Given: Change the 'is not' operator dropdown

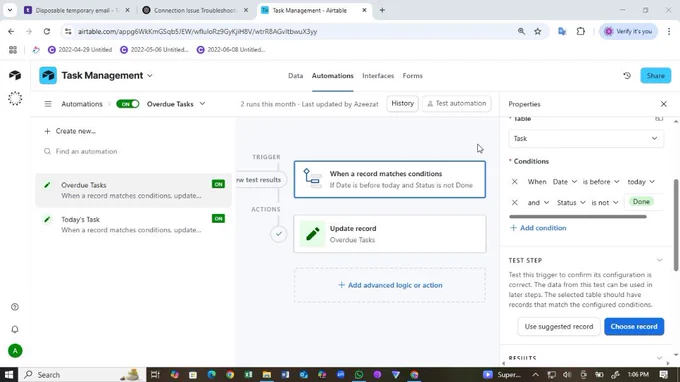Looking at the screenshot, I should 605,202.
